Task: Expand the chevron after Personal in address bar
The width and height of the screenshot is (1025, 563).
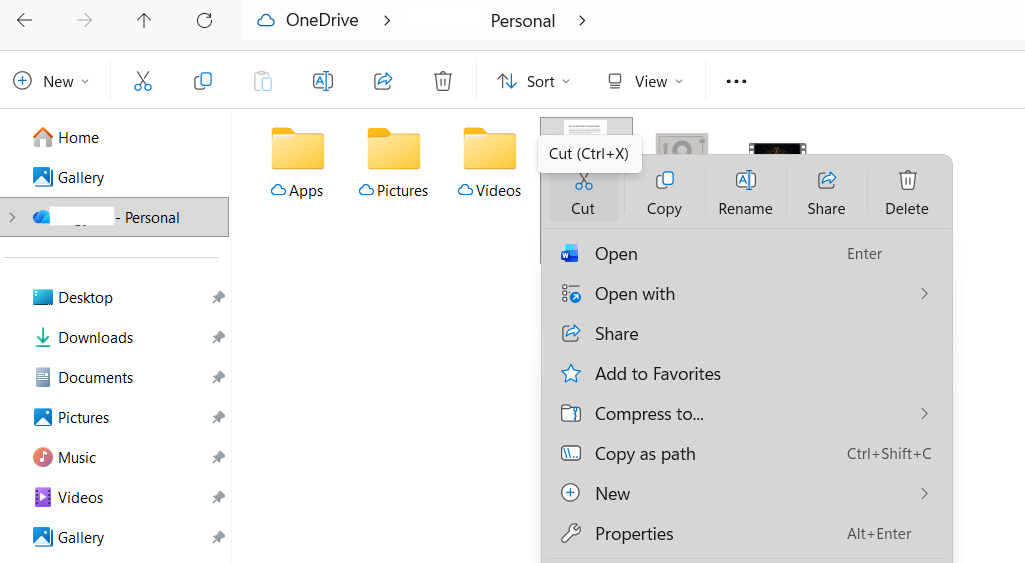Action: tap(582, 20)
